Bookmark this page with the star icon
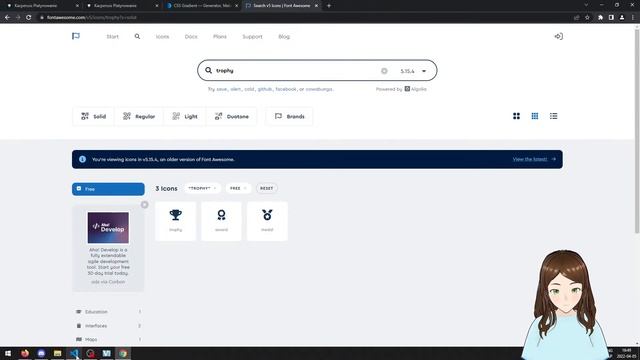Screen dimensions: 640x360 click(x=587, y=18)
